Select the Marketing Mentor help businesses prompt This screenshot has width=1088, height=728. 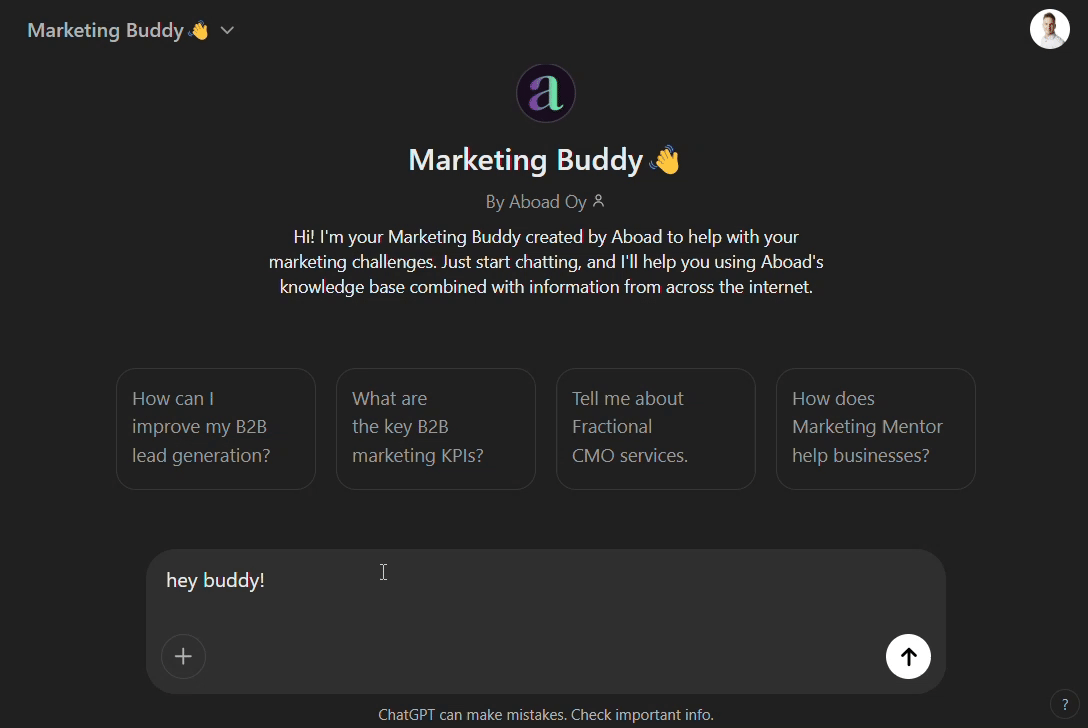(x=876, y=428)
